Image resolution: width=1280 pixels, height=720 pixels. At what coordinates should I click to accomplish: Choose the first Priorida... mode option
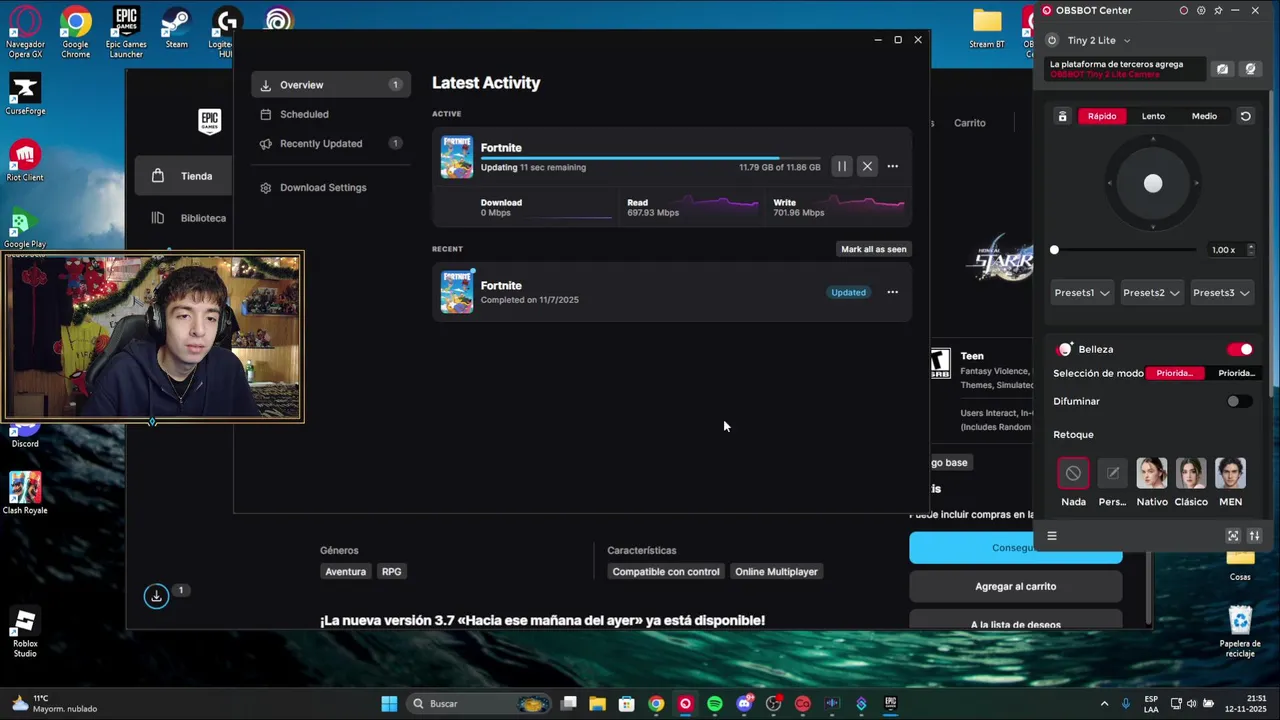tap(1175, 373)
